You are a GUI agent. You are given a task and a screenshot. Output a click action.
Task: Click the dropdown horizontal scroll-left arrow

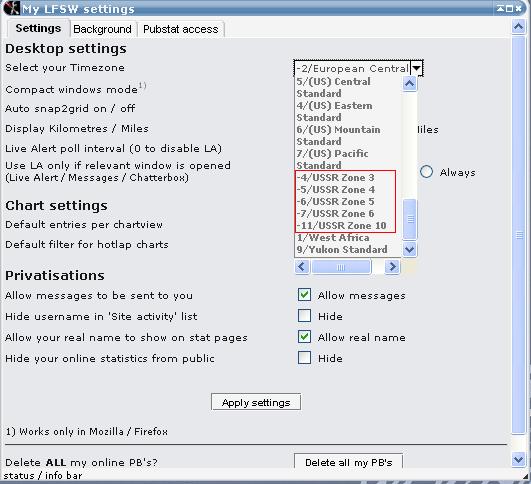(302, 267)
